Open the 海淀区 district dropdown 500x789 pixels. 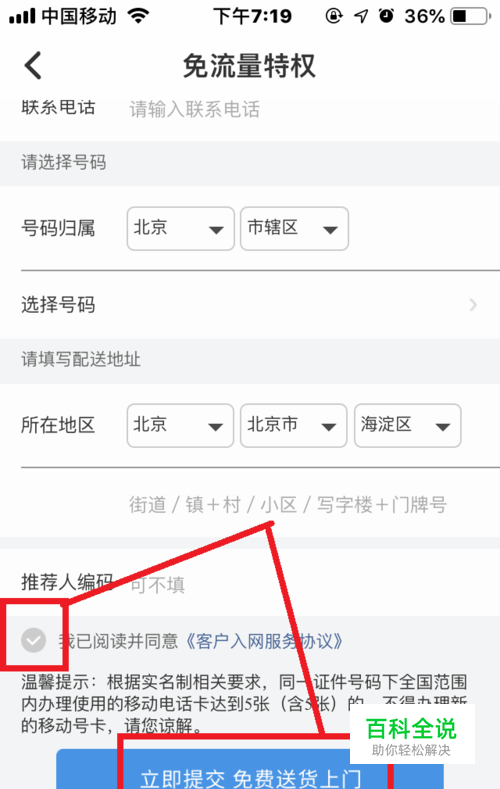407,425
